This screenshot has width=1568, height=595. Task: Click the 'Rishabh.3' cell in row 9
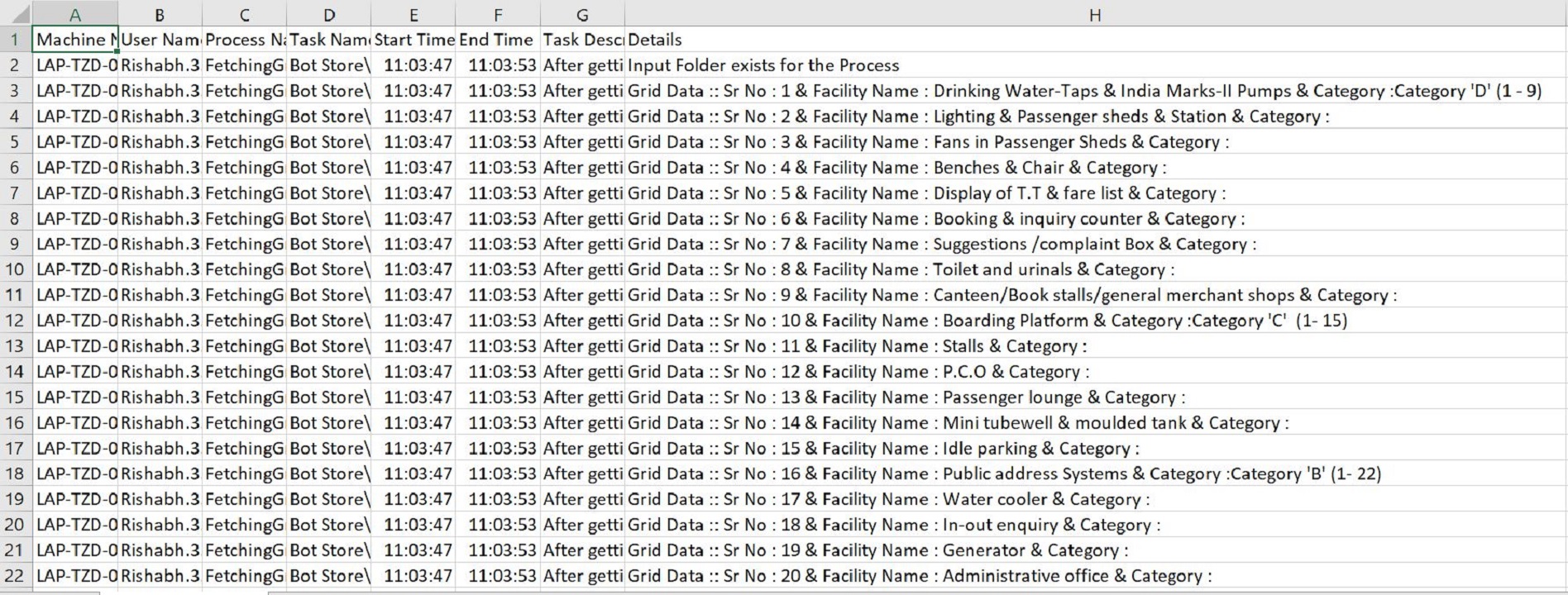click(160, 244)
